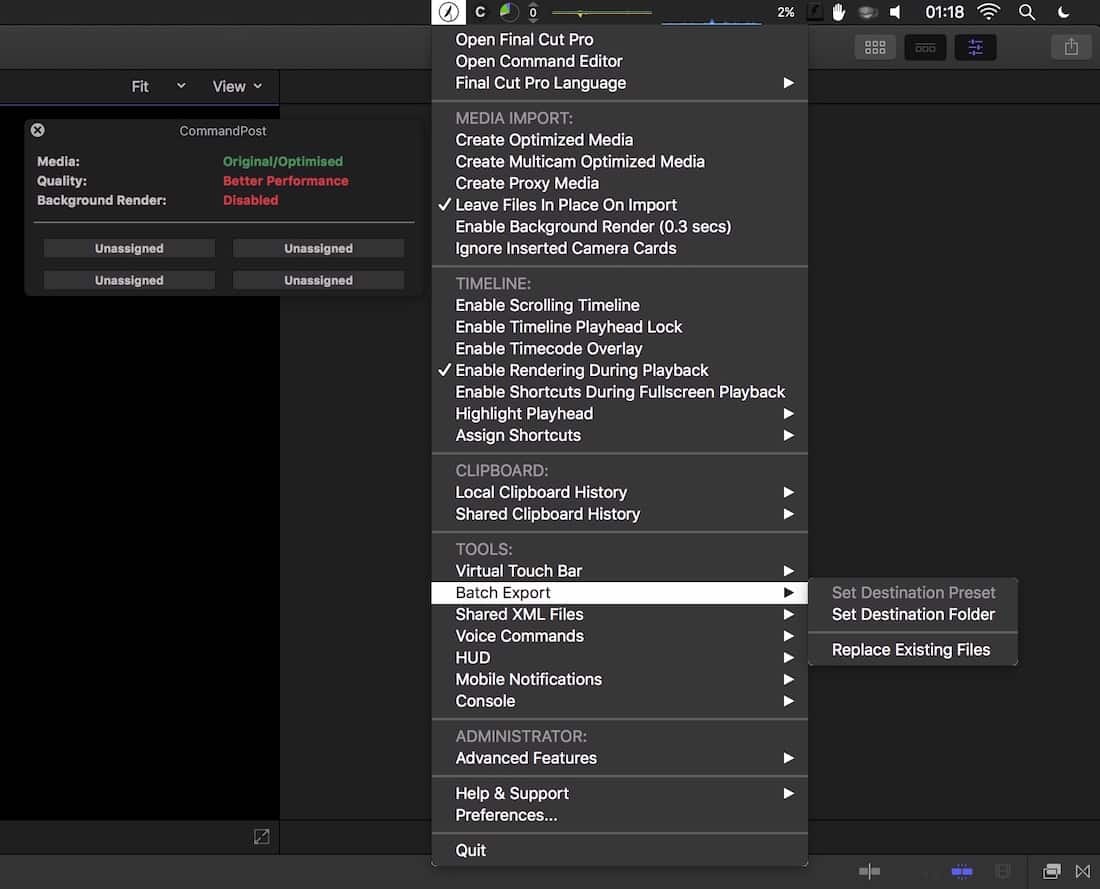
Task: Click the CommandPost menu bar icon
Action: [x=448, y=12]
